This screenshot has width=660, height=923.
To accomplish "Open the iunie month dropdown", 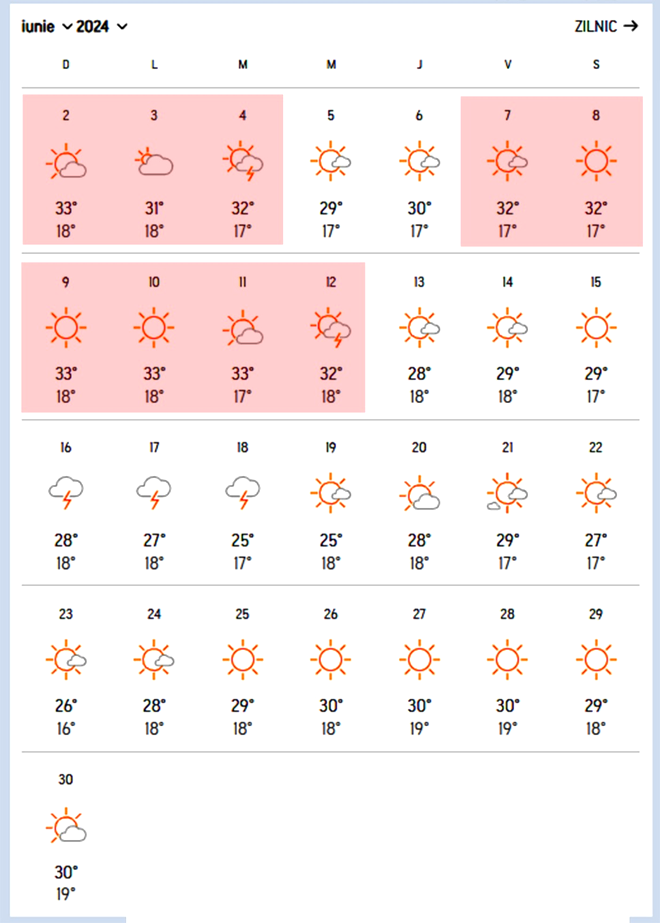I will click(x=47, y=26).
